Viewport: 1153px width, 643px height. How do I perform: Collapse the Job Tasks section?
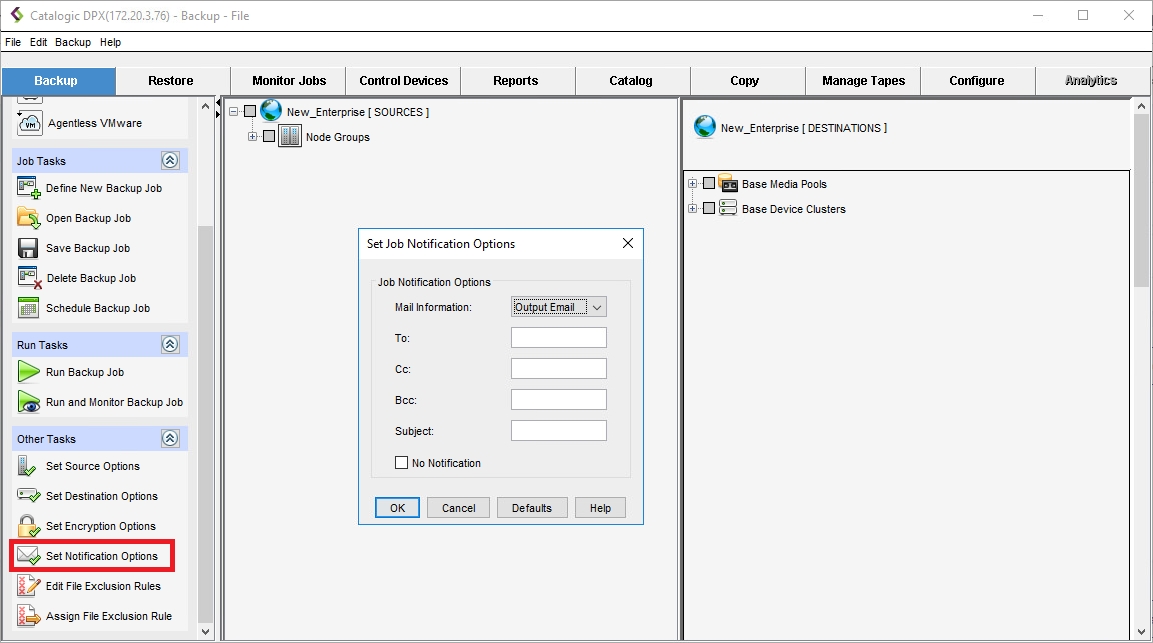[x=170, y=161]
